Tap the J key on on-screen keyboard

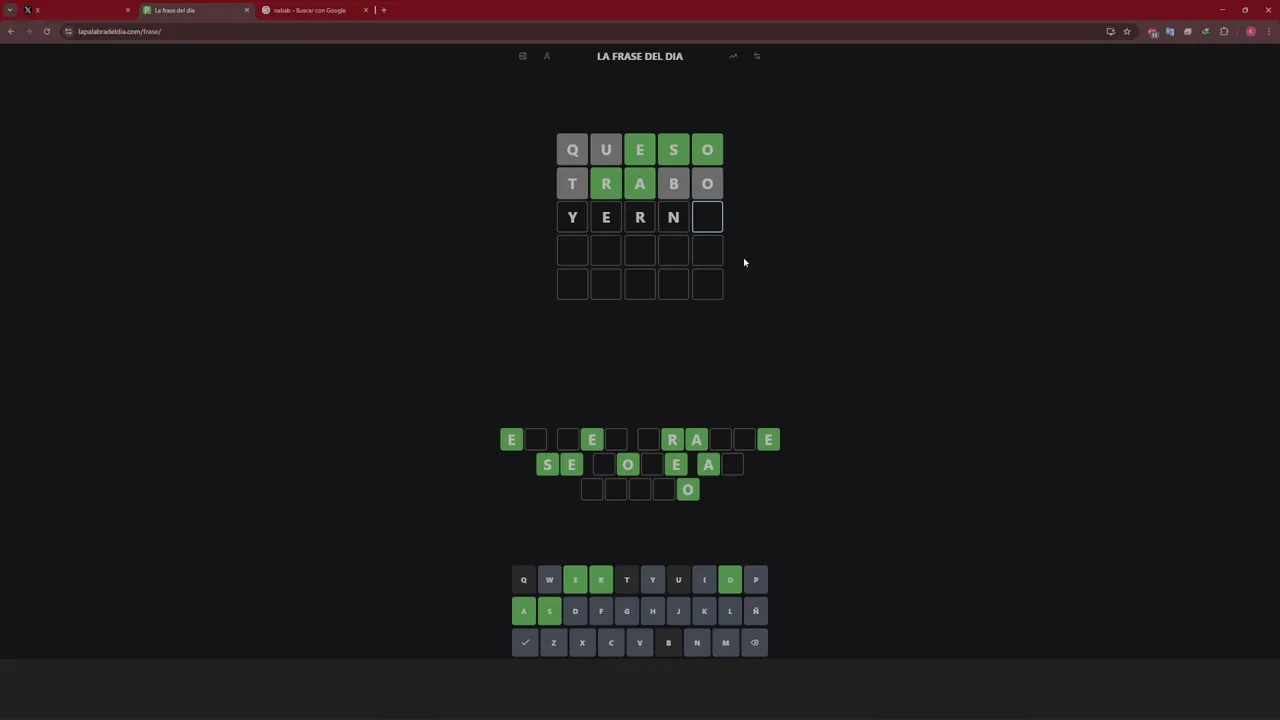point(678,611)
